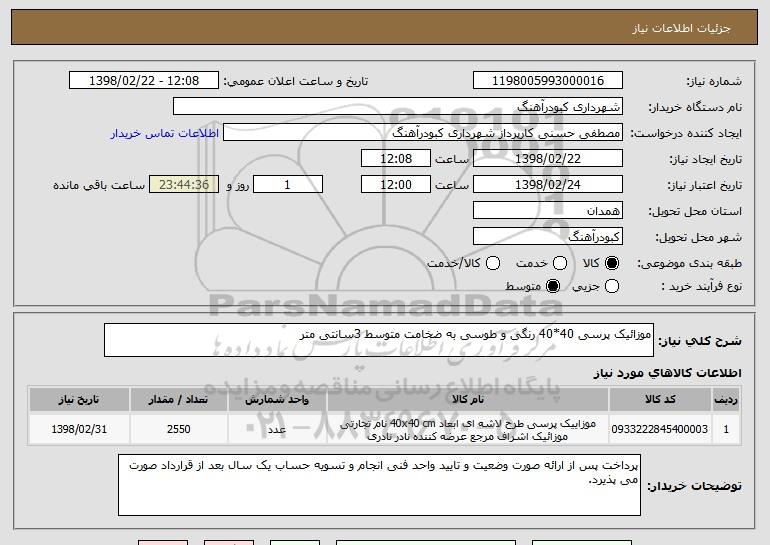Click the کد کالا column header
770x545 pixels.
click(660, 400)
